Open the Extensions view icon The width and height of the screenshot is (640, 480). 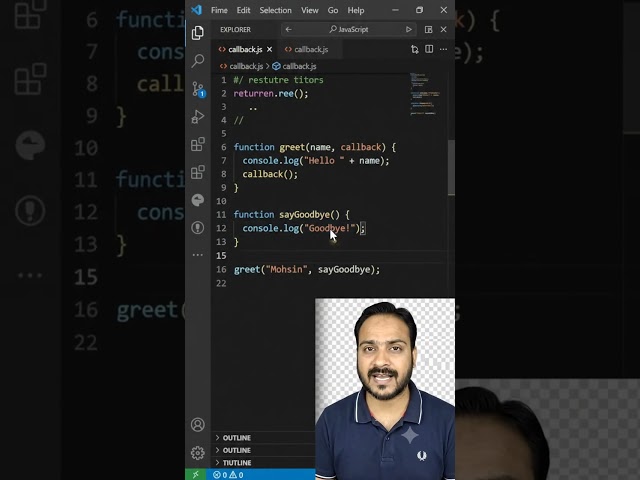point(198,144)
